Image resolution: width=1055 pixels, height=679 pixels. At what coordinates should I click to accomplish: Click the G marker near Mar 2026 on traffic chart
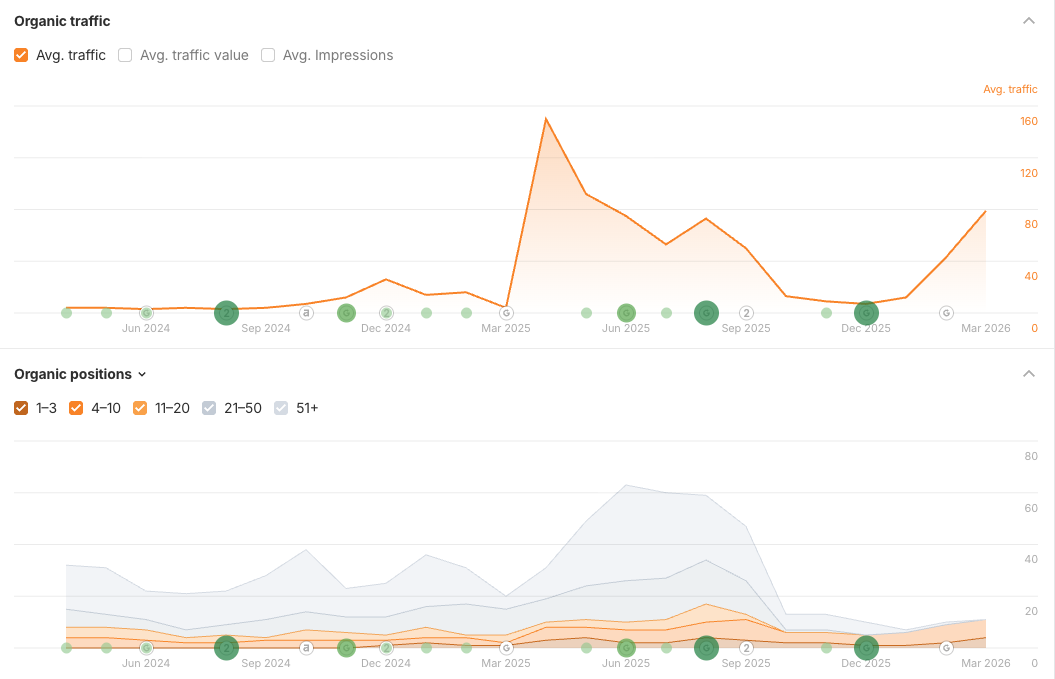946,312
